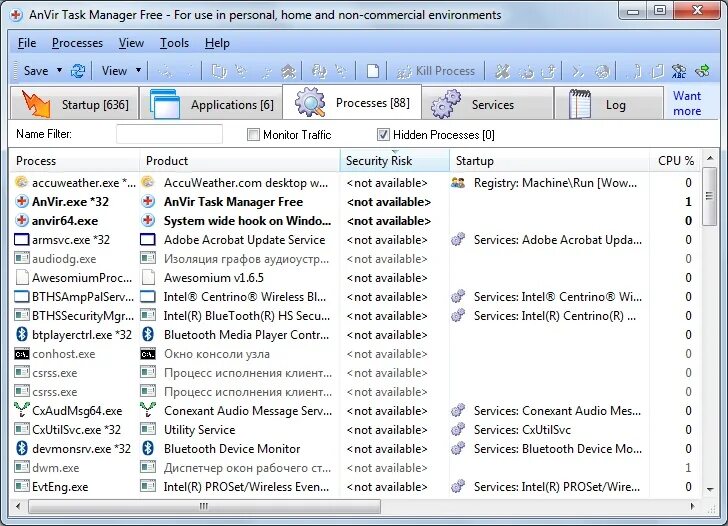Click the green icon beside CxAudMsg64.exe
The height and width of the screenshot is (526, 728).
coord(21,410)
